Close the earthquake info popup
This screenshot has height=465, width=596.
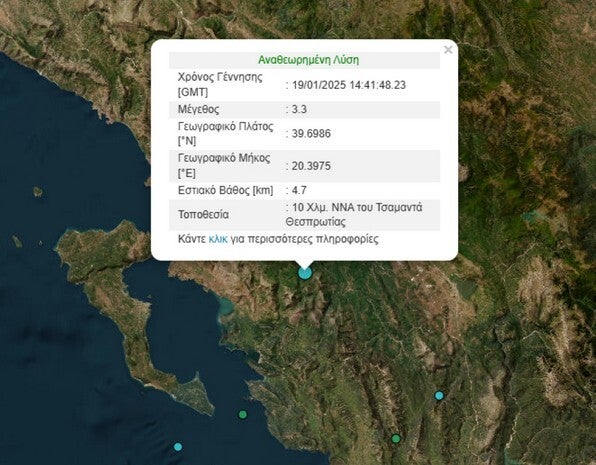tap(448, 50)
